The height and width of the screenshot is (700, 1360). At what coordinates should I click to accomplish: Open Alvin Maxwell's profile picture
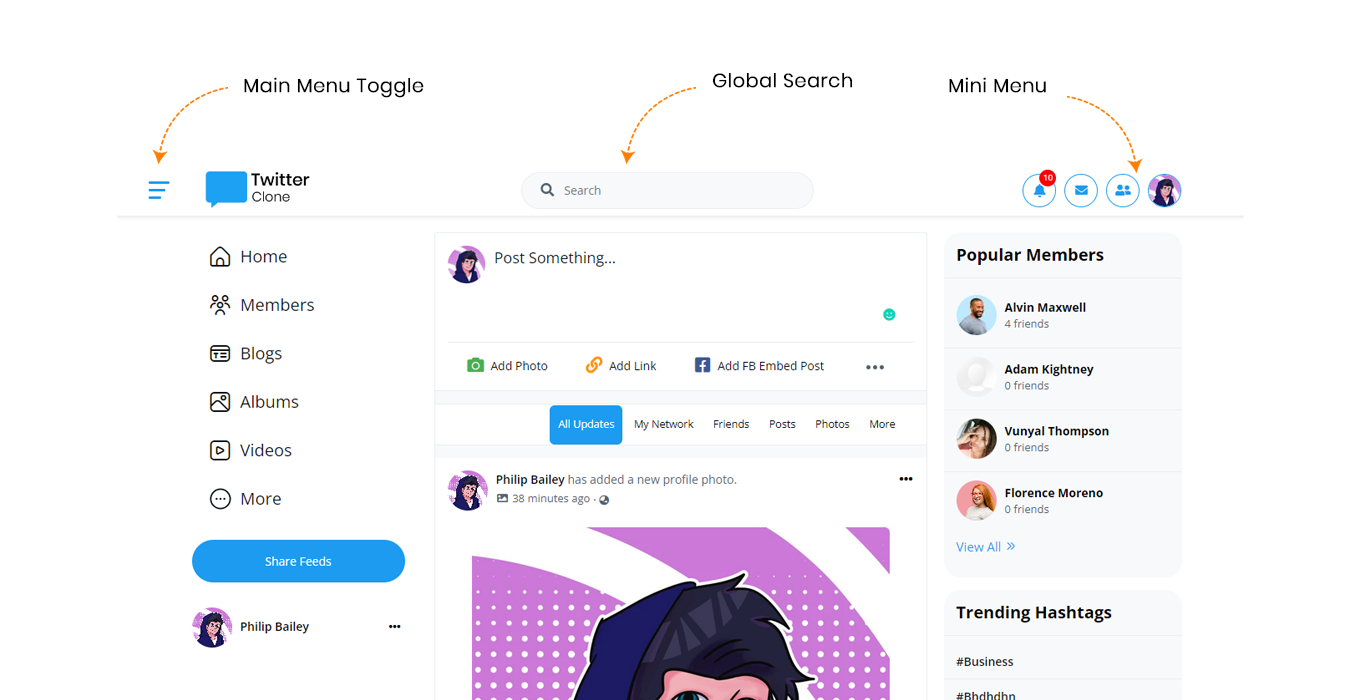click(976, 315)
